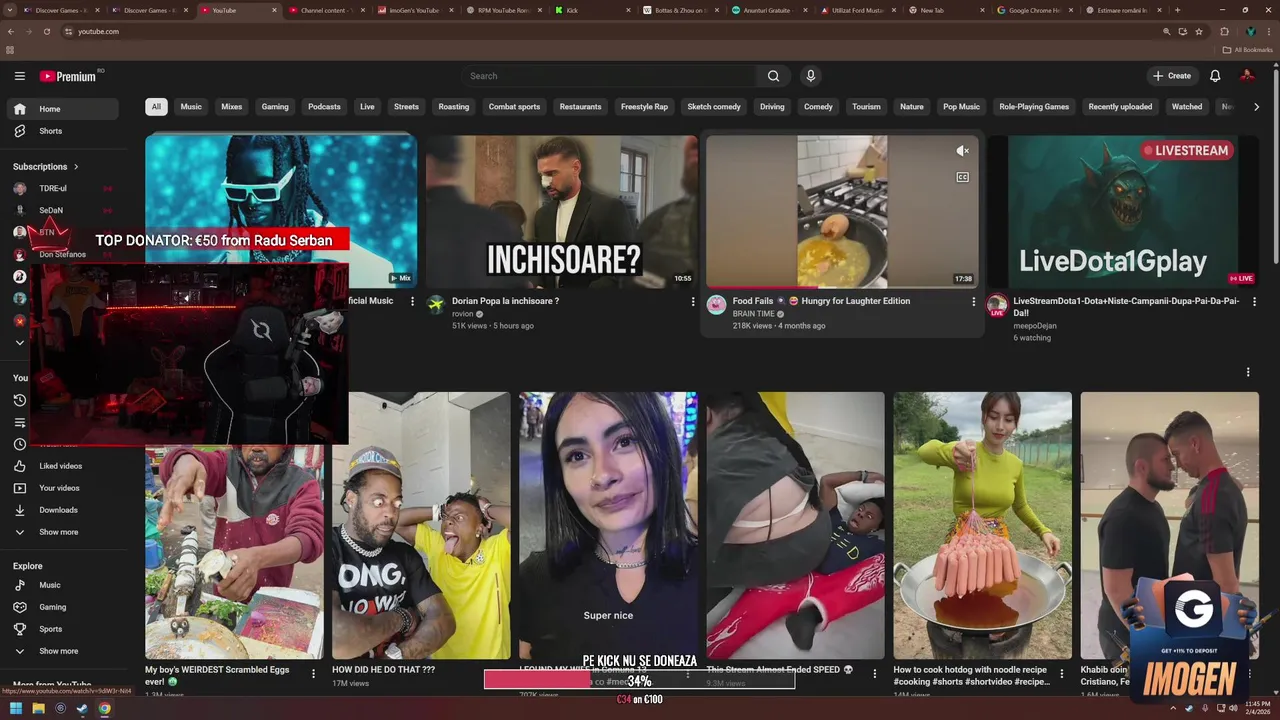Select the Combat sports filter chip
The height and width of the screenshot is (720, 1280).
click(x=514, y=107)
